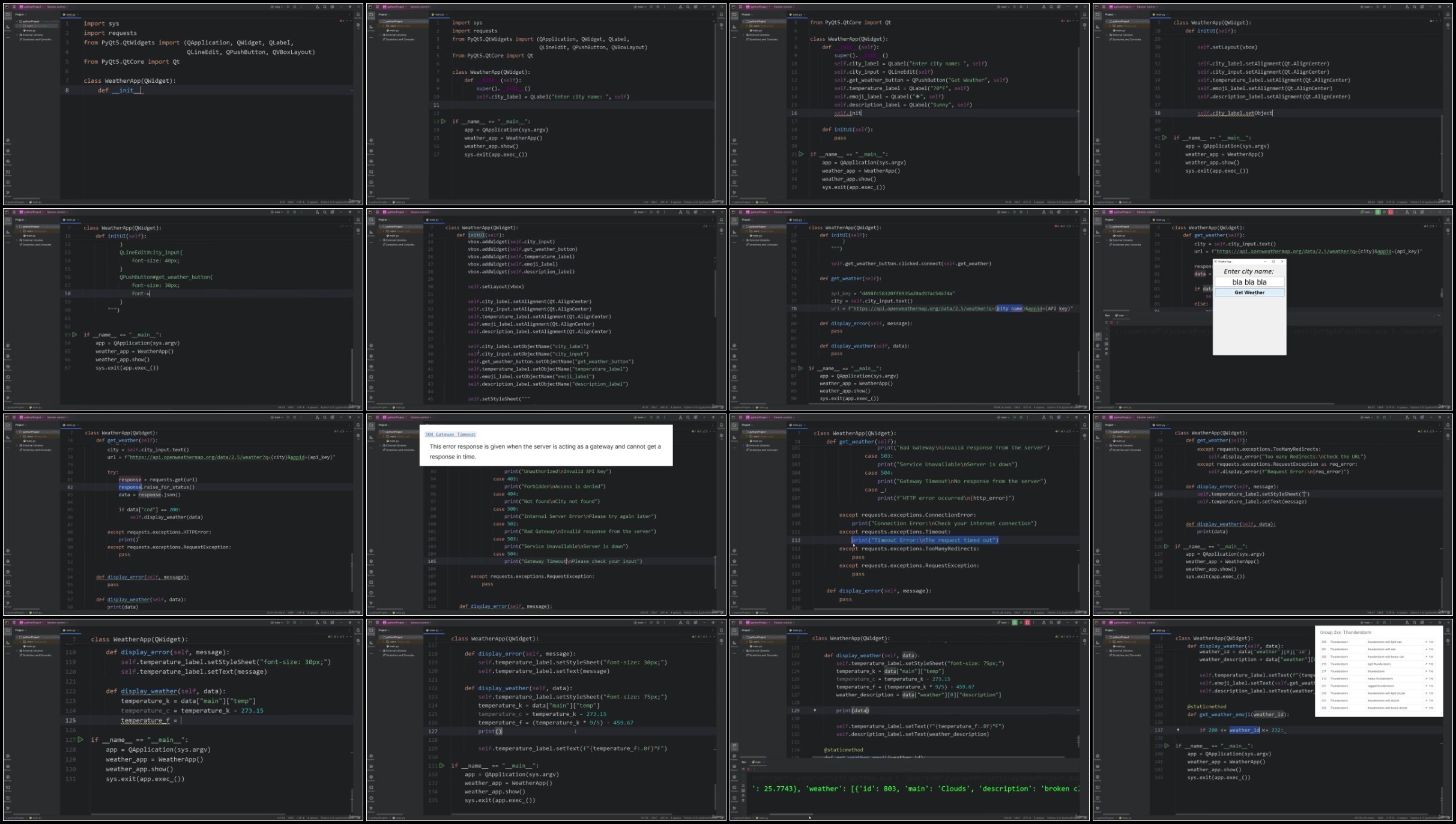Click UTF-8 encoding in imports-only frame status bar
The width and height of the screenshot is (1456, 824).
300,202
